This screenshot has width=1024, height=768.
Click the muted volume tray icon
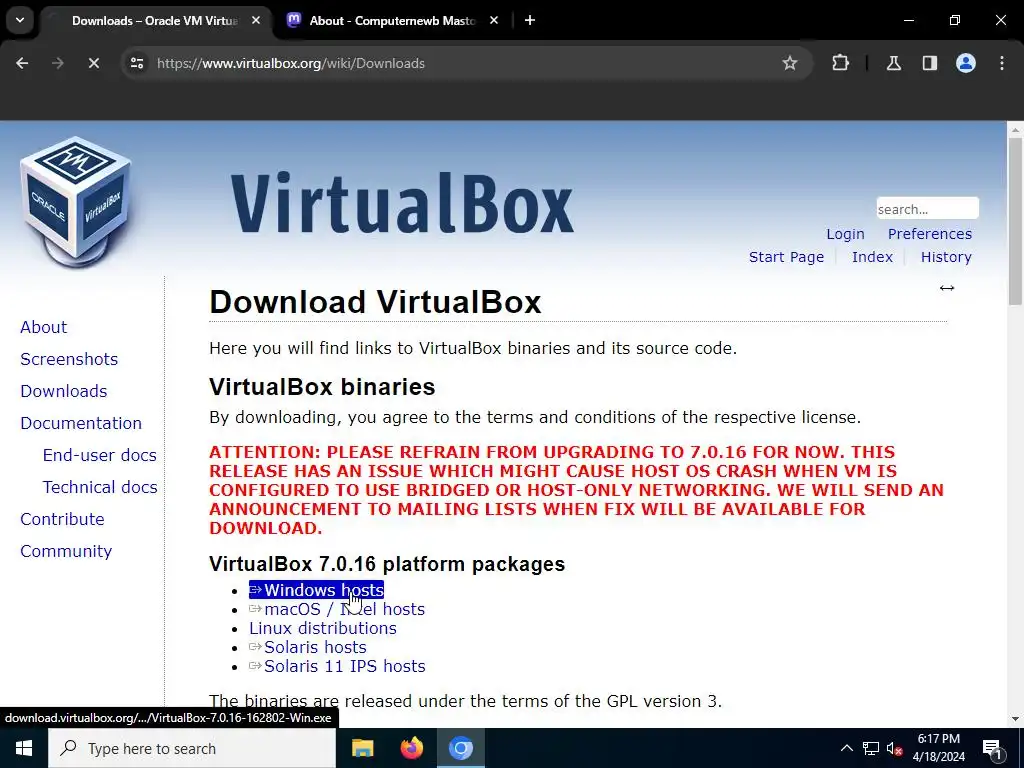click(895, 748)
